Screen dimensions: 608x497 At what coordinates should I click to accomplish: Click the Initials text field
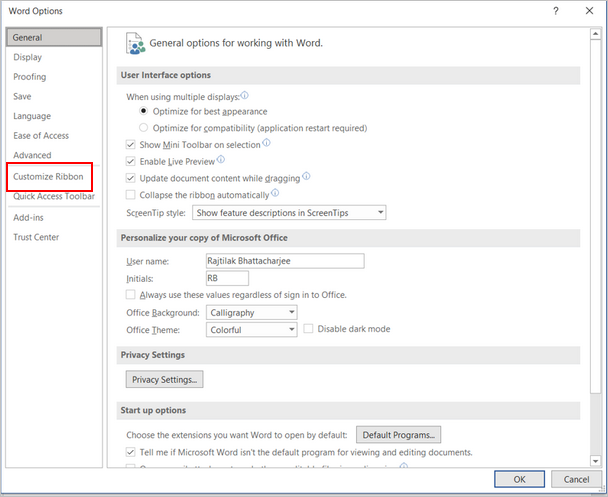pos(227,278)
